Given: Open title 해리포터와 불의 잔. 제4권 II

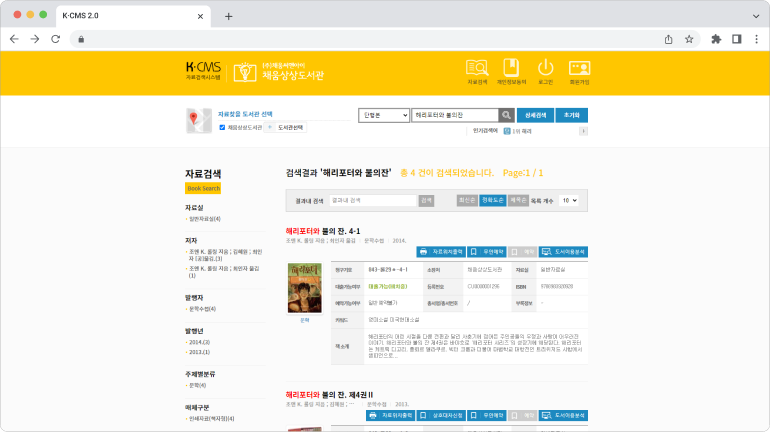Looking at the screenshot, I should (x=330, y=395).
